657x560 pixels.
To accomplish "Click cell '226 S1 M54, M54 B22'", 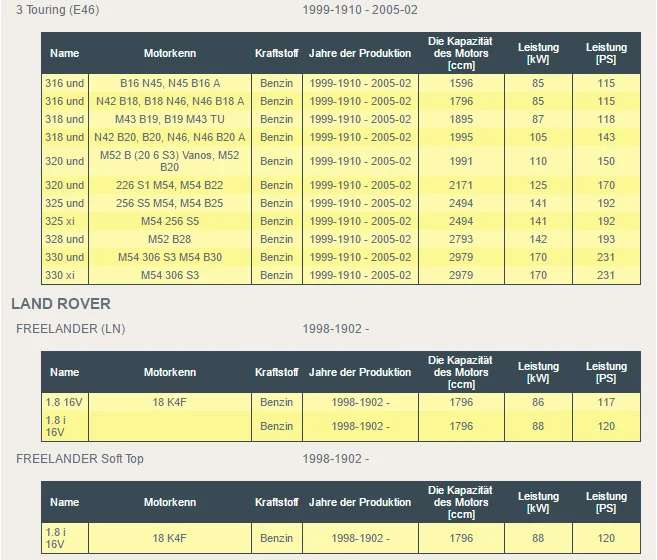I will pyautogui.click(x=170, y=185).
